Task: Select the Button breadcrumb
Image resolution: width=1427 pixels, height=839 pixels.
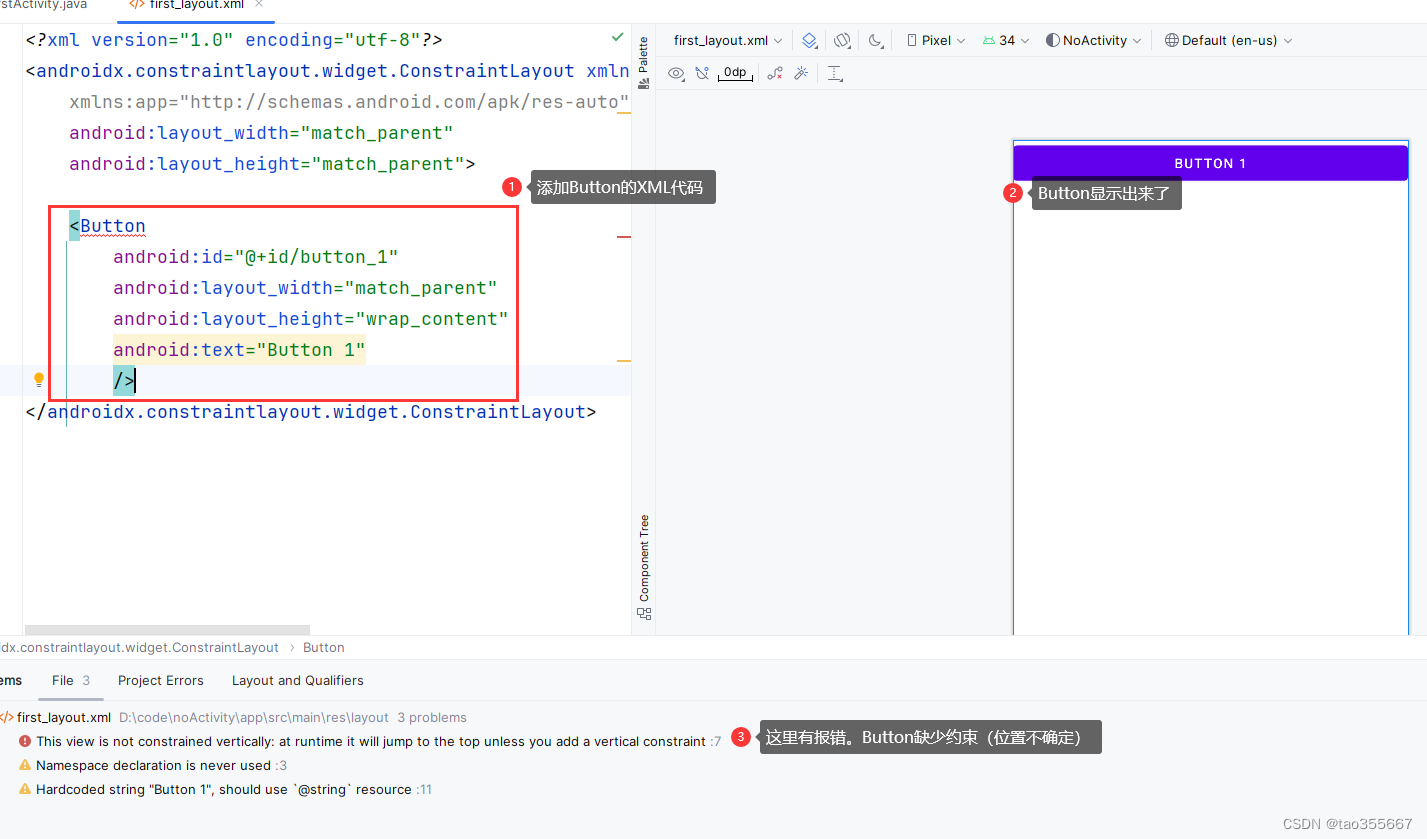Action: click(323, 648)
